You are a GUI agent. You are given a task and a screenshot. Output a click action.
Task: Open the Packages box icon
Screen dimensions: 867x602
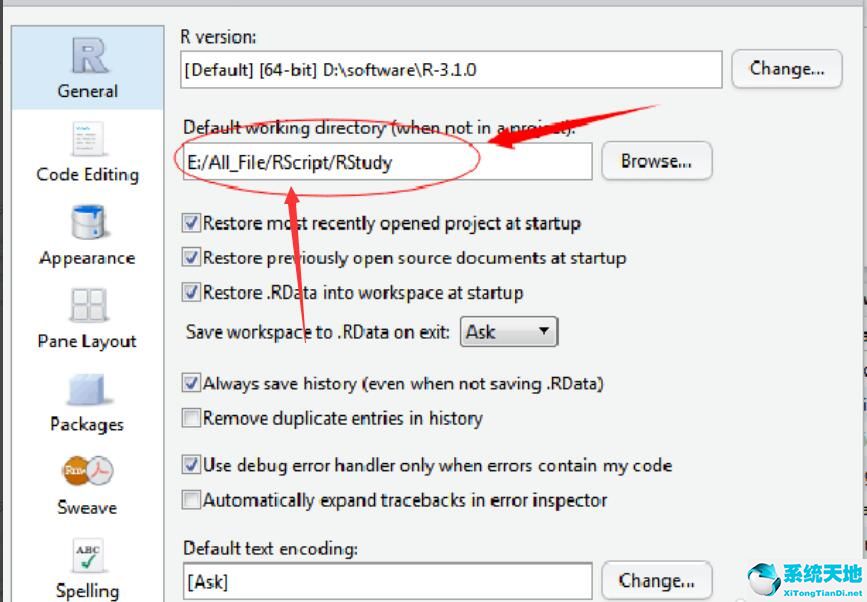click(x=87, y=389)
